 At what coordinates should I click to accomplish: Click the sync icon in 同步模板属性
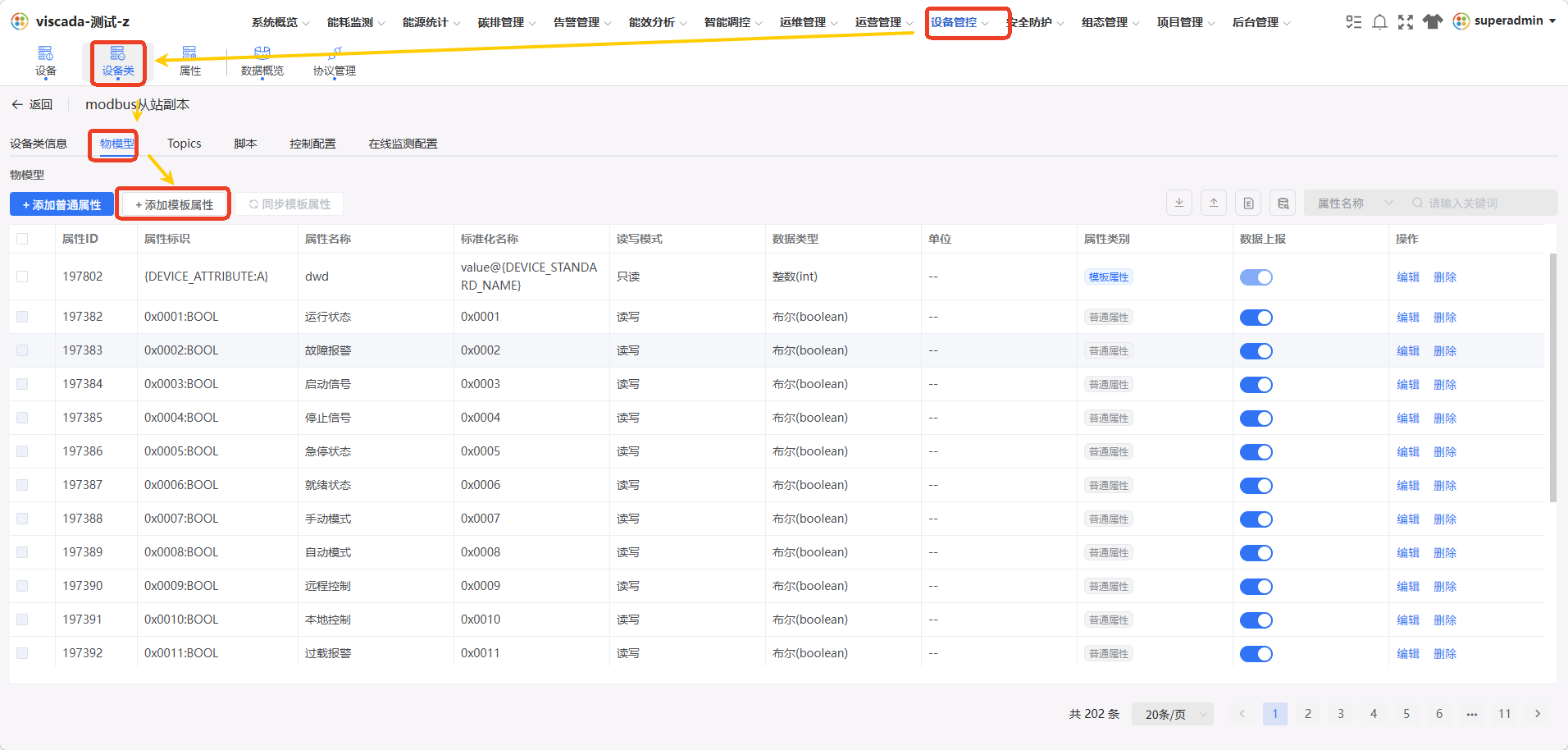click(253, 204)
